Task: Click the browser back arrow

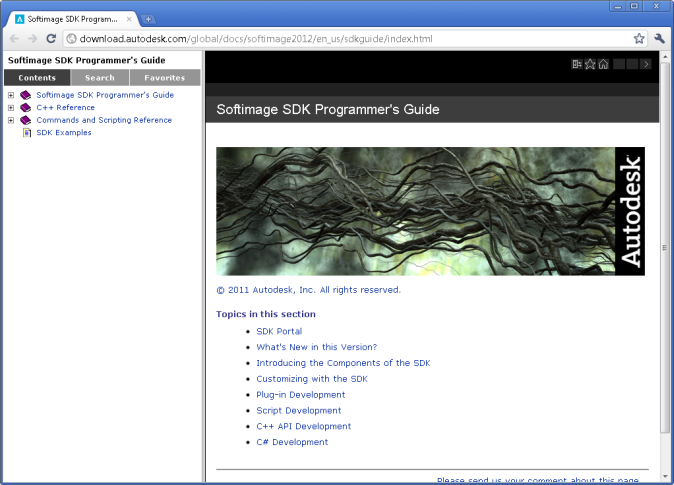Action: 14,39
